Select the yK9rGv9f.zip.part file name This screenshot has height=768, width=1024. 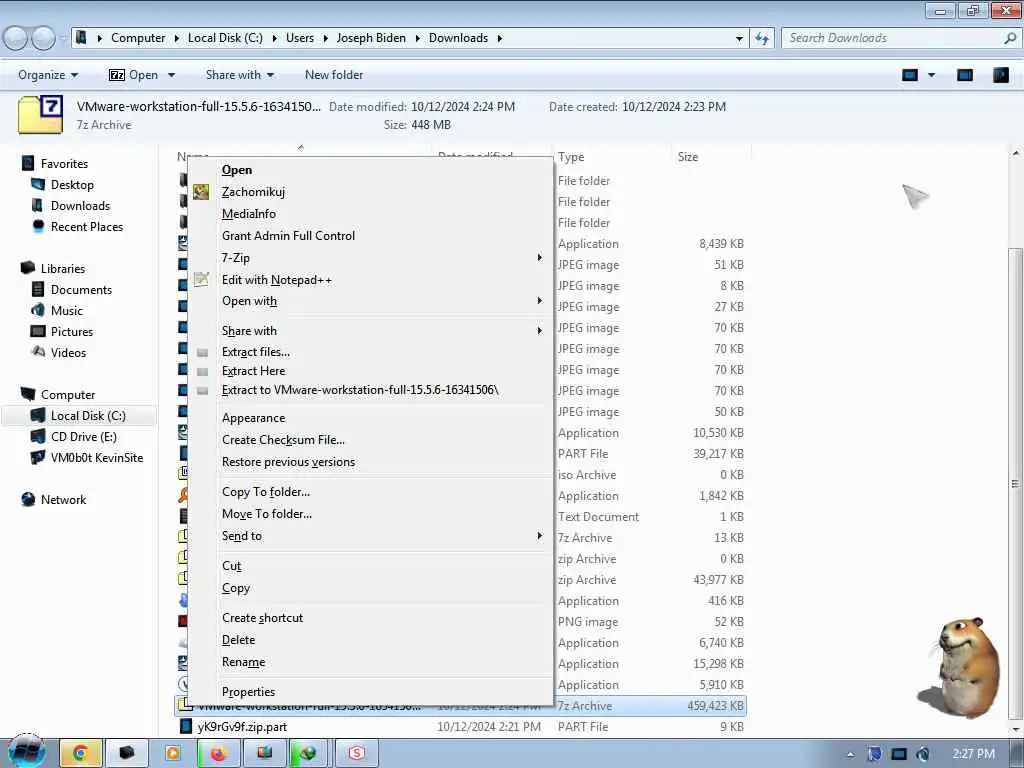[x=242, y=726]
